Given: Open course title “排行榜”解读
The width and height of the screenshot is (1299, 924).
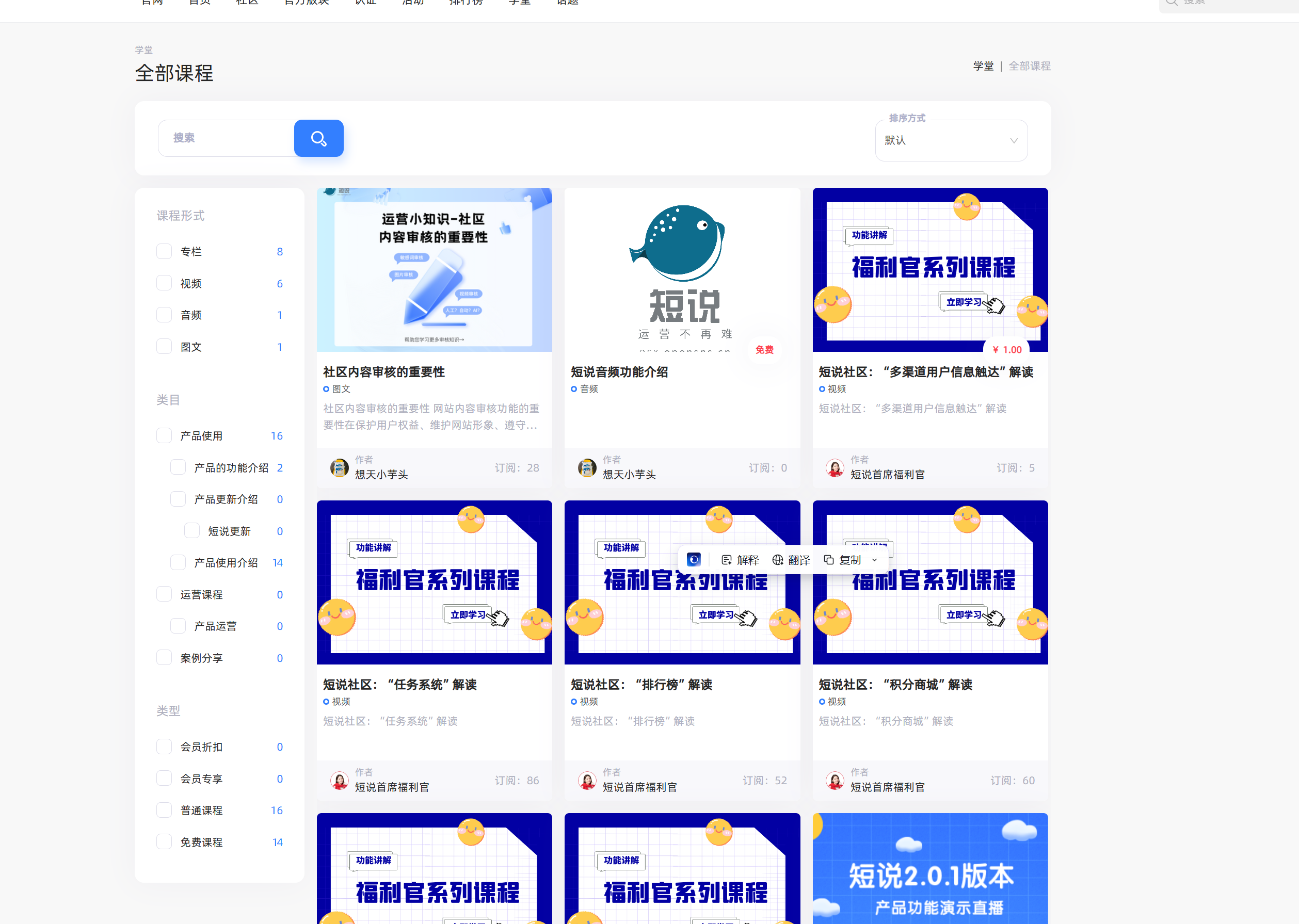Looking at the screenshot, I should [642, 685].
